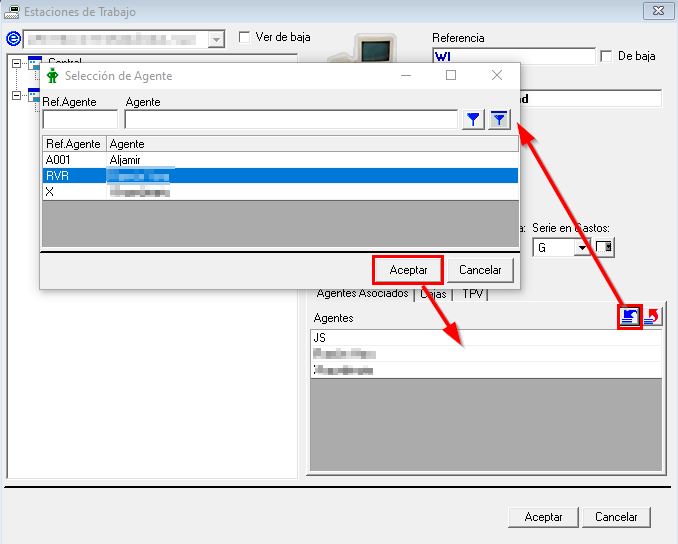Click Aceptar in Selección de Agente dialog

coord(408,270)
